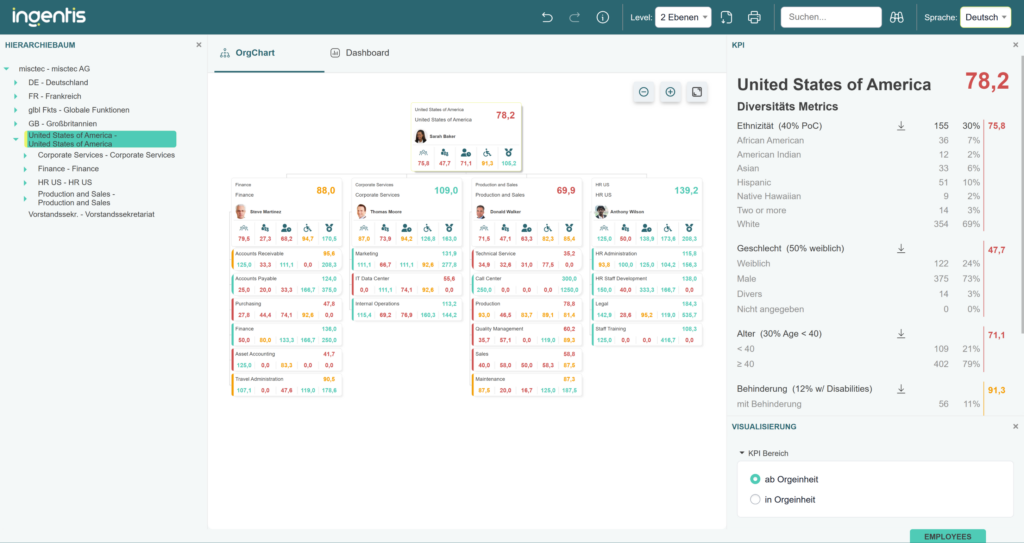1024x543 pixels.
Task: Click the Maintenance unit box
Action: coord(526,385)
